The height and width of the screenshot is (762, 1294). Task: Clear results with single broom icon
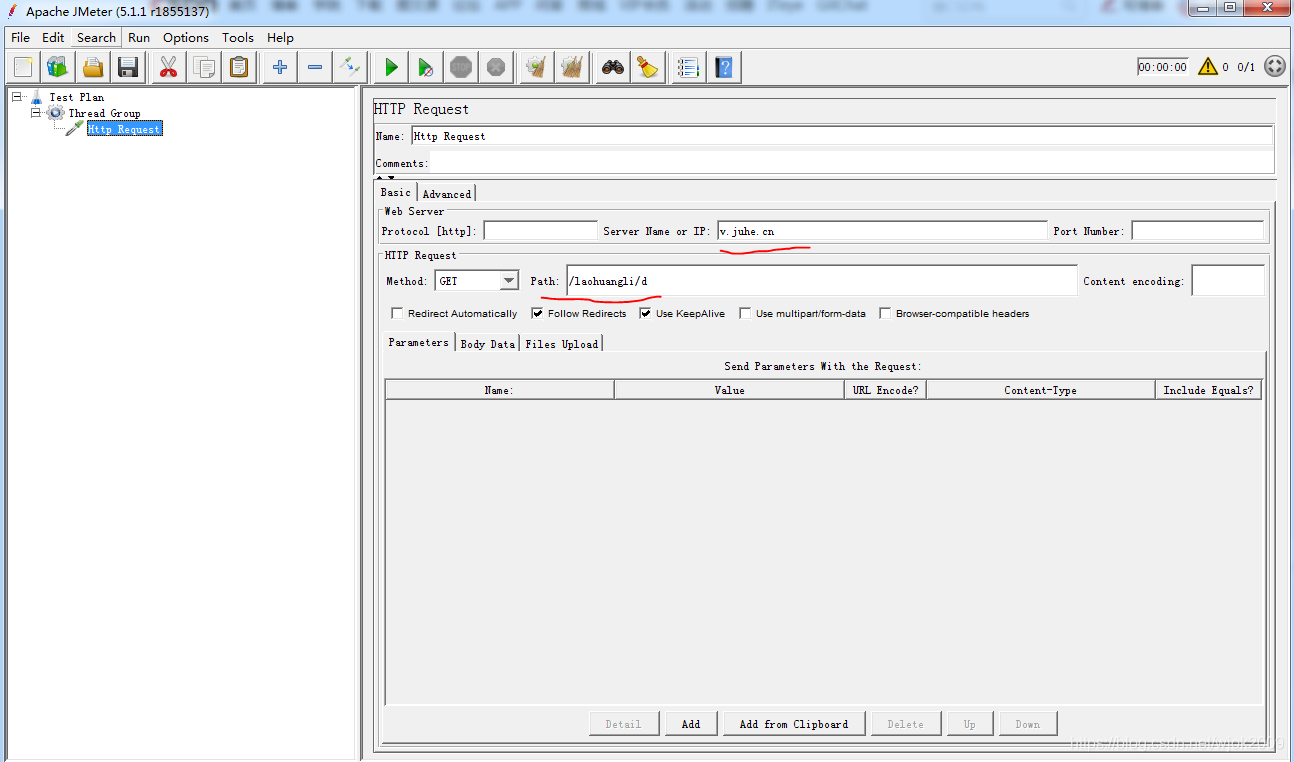(x=537, y=67)
